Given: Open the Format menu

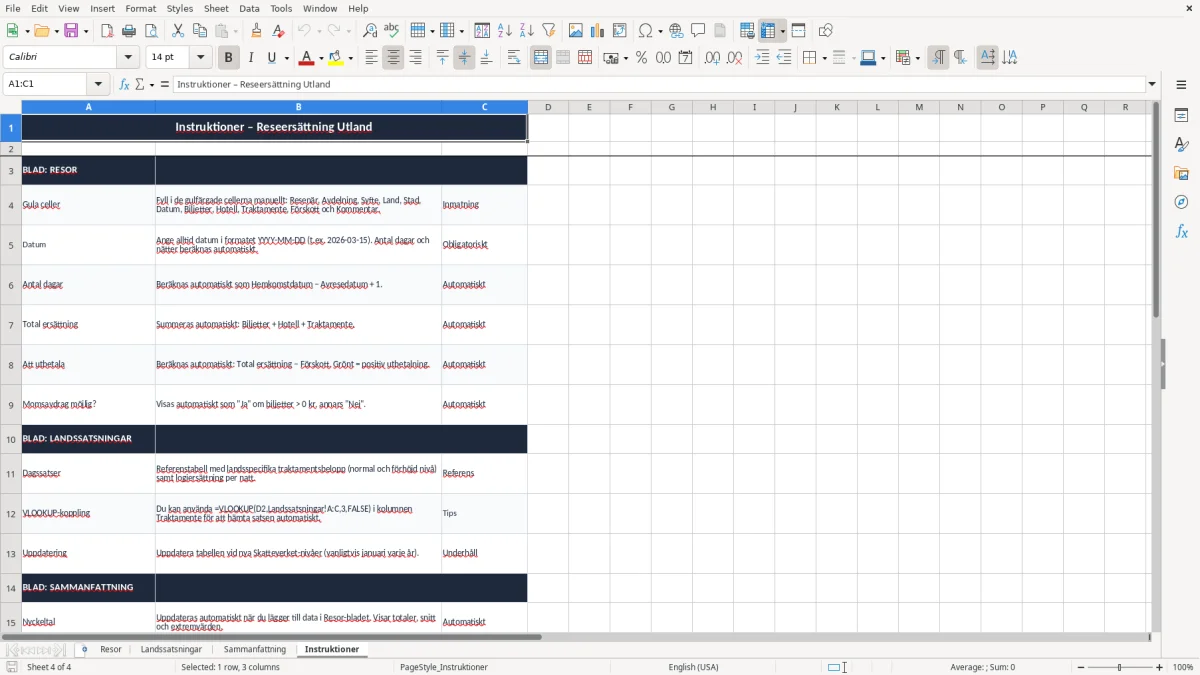Looking at the screenshot, I should click(141, 8).
